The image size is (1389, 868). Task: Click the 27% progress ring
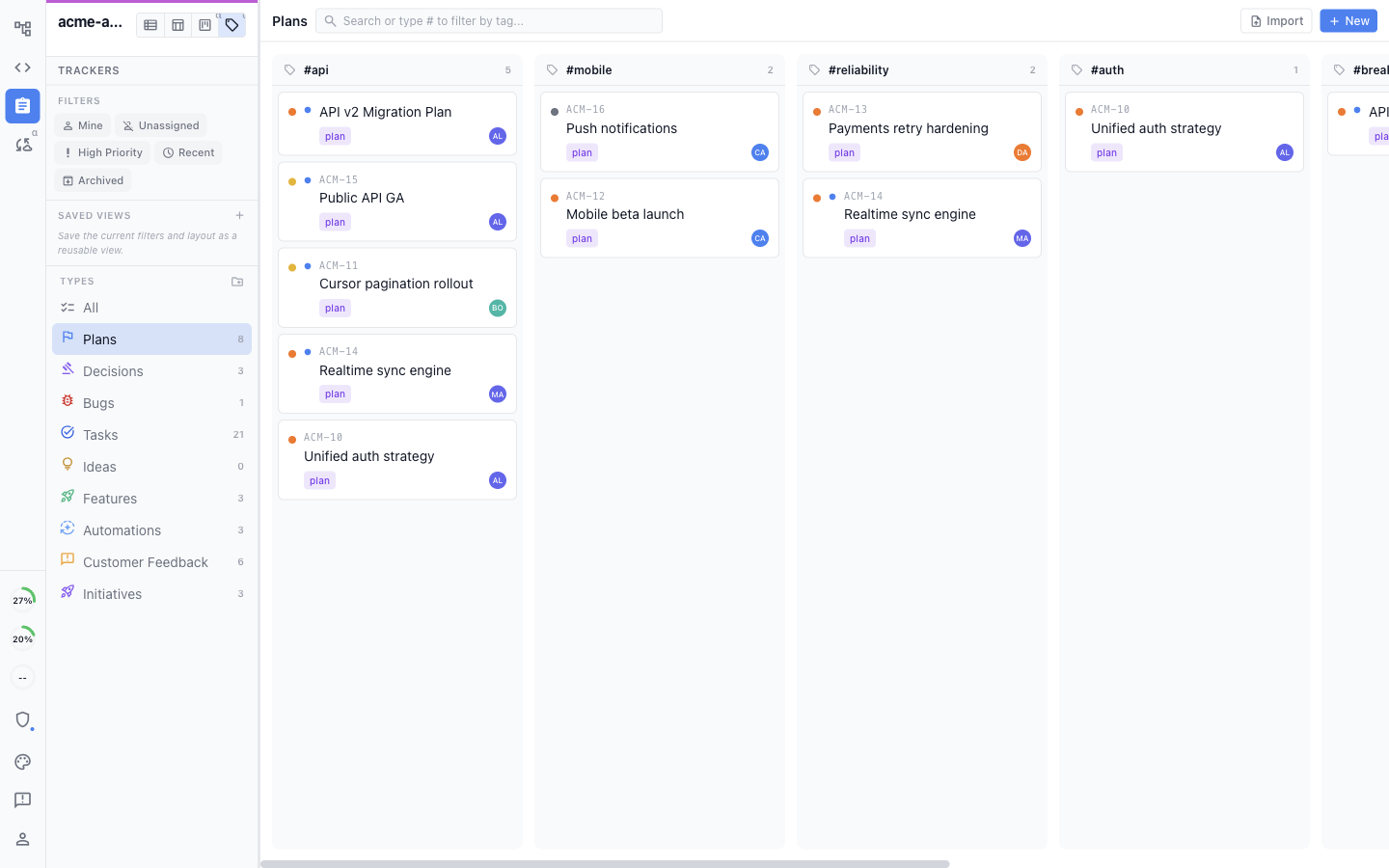(22, 600)
